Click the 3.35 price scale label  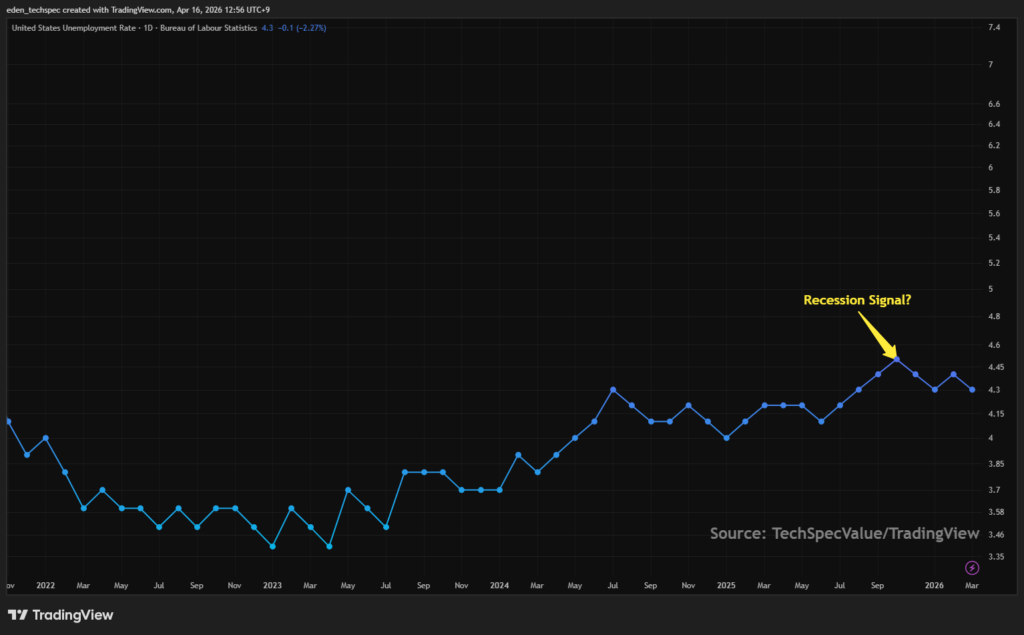996,557
